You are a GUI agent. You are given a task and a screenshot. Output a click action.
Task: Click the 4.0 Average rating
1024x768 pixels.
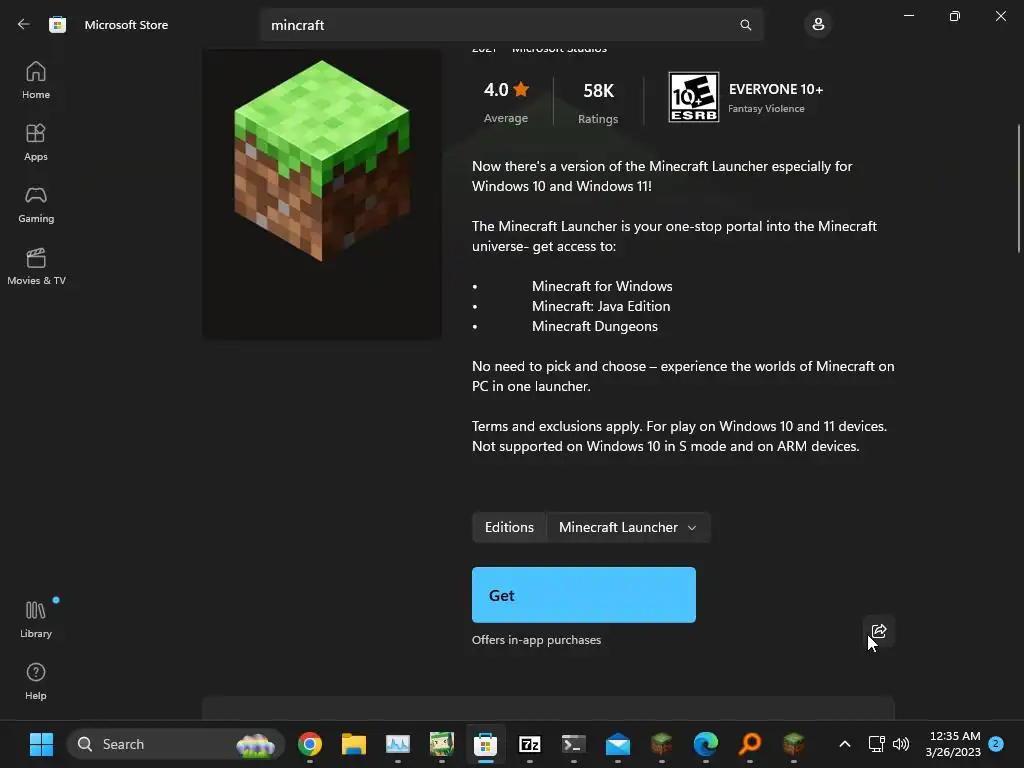[x=506, y=102]
